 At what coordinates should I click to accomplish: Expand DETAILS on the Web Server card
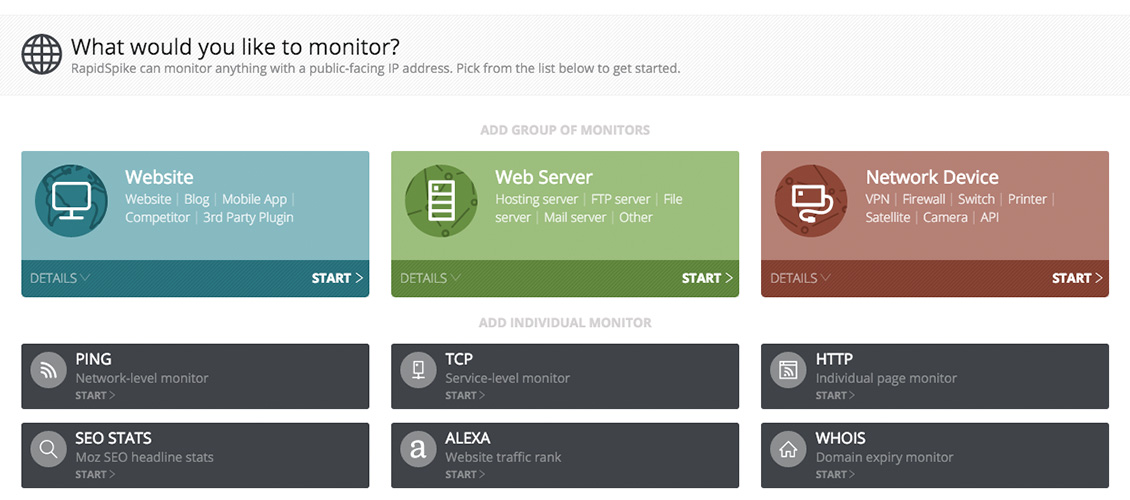[x=430, y=278]
